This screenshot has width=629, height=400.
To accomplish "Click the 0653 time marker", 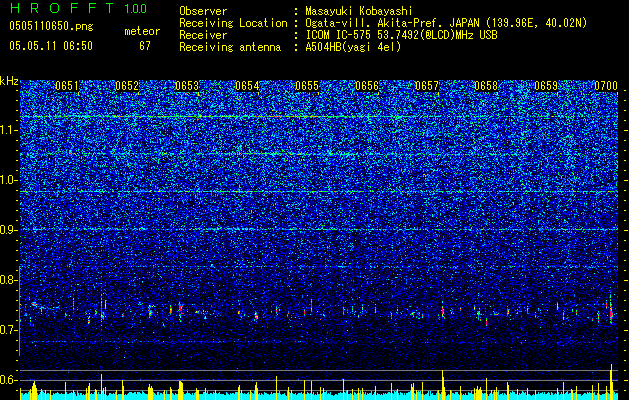I will [x=187, y=86].
